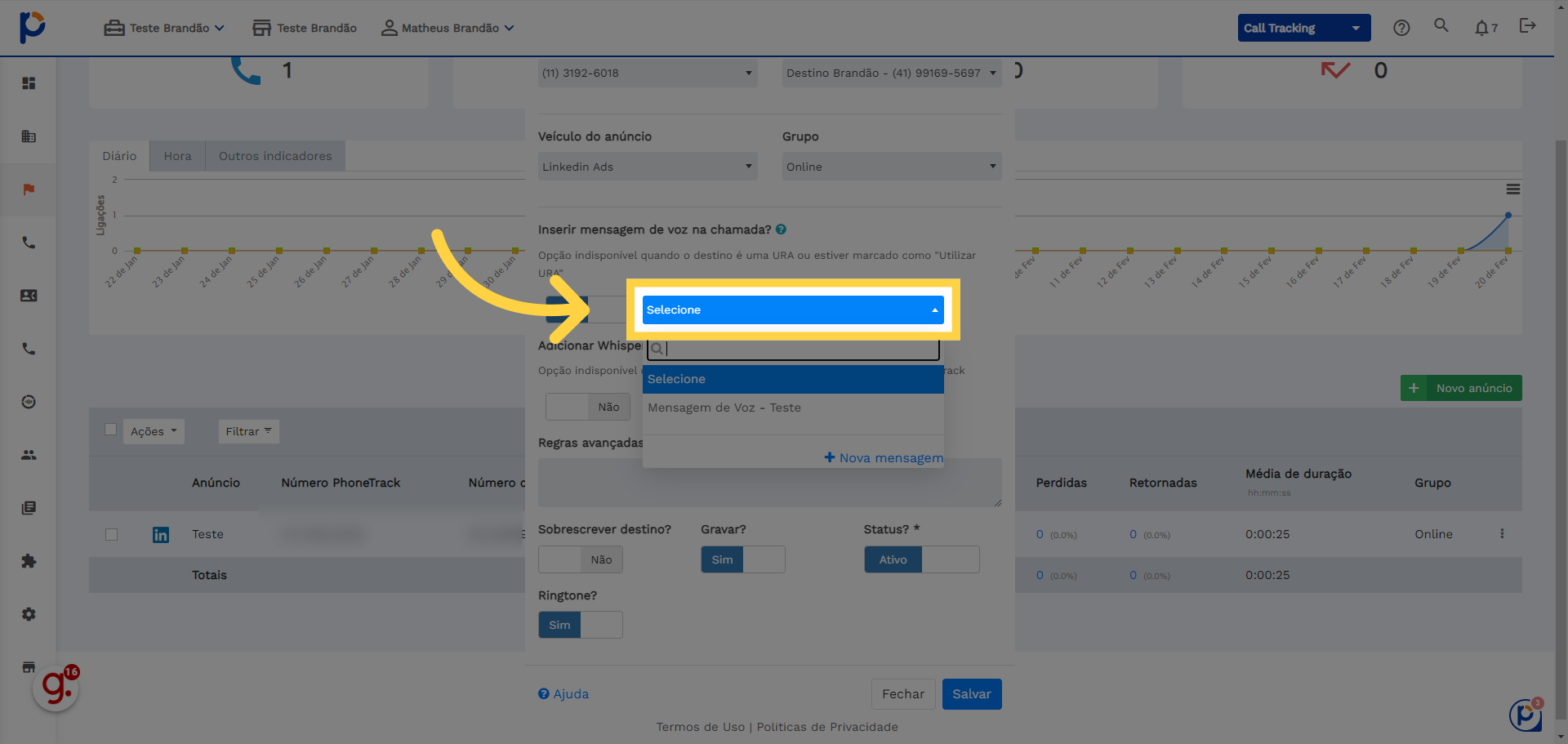Click the Regras avançadas text area
Screen dimensions: 1568x744
[770, 483]
